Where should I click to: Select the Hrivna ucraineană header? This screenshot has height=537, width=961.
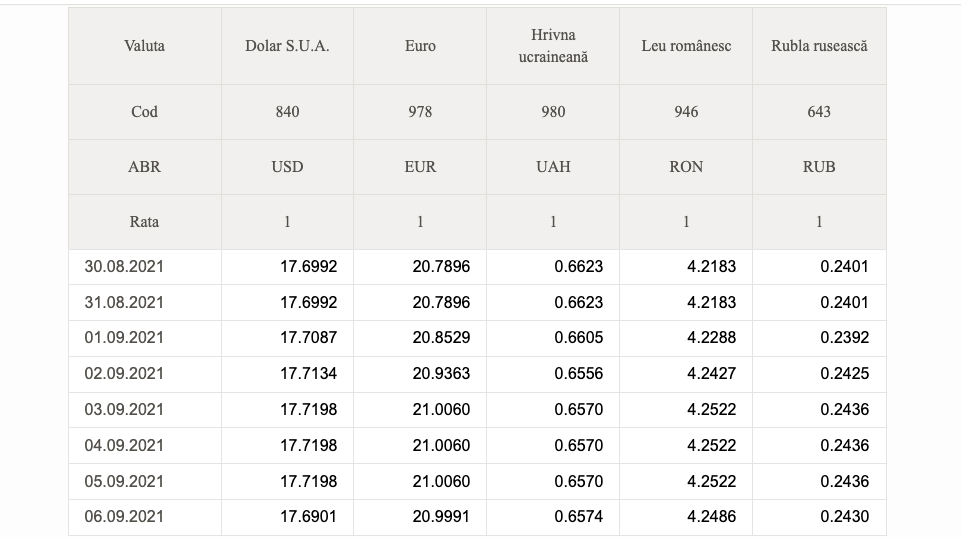click(x=553, y=46)
